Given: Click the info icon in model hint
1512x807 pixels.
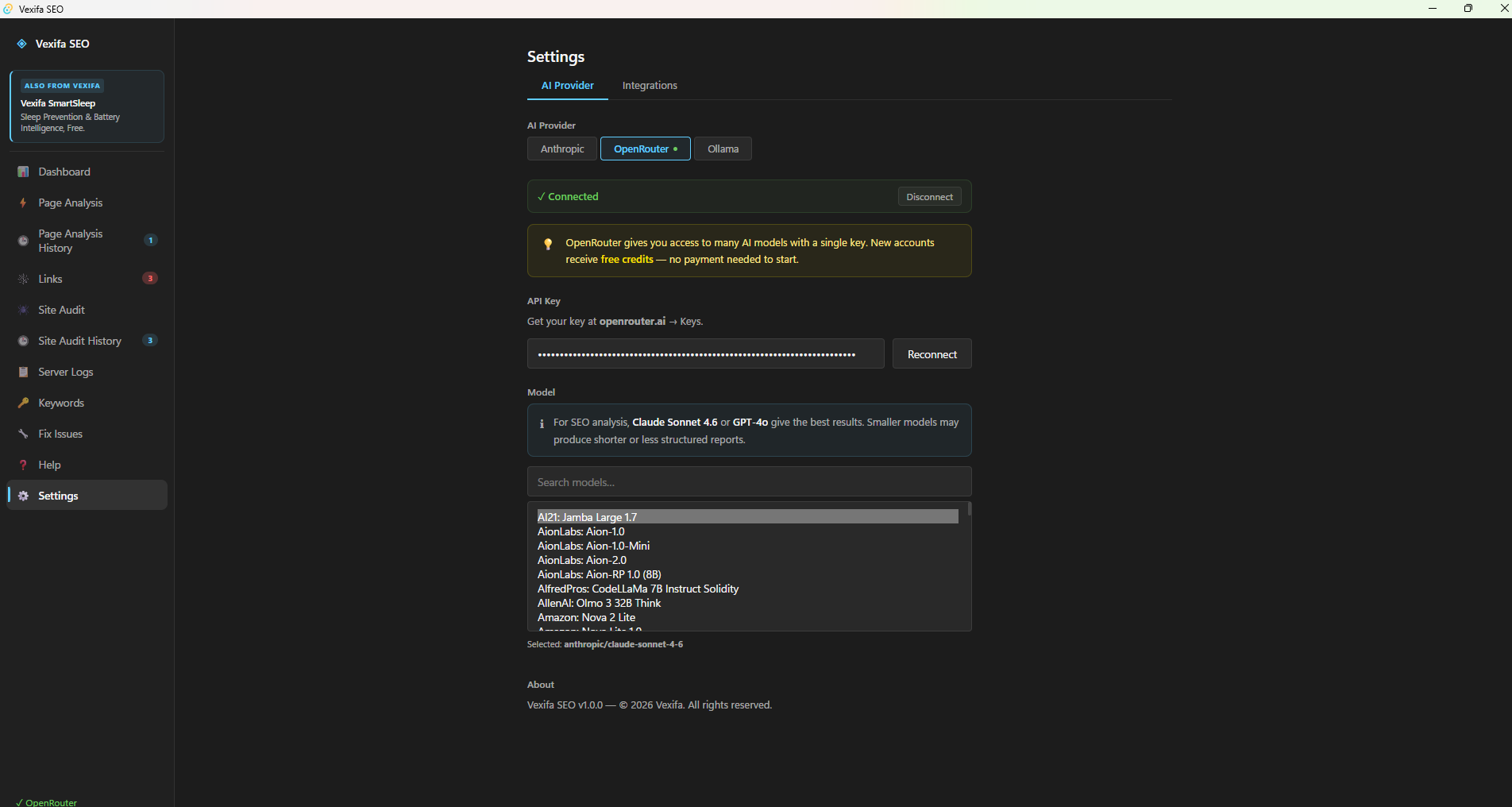Looking at the screenshot, I should (542, 423).
